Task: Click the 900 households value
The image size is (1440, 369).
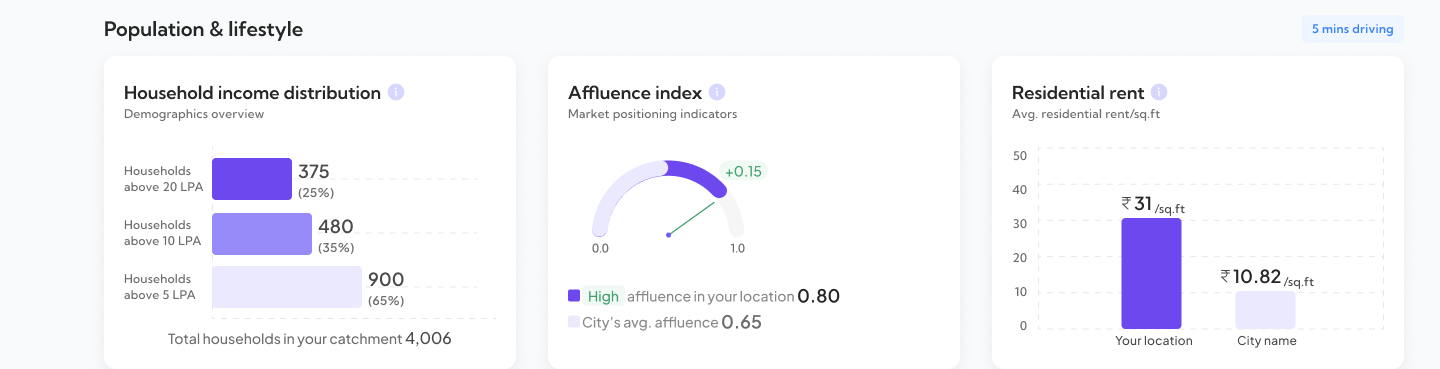Action: coord(386,280)
